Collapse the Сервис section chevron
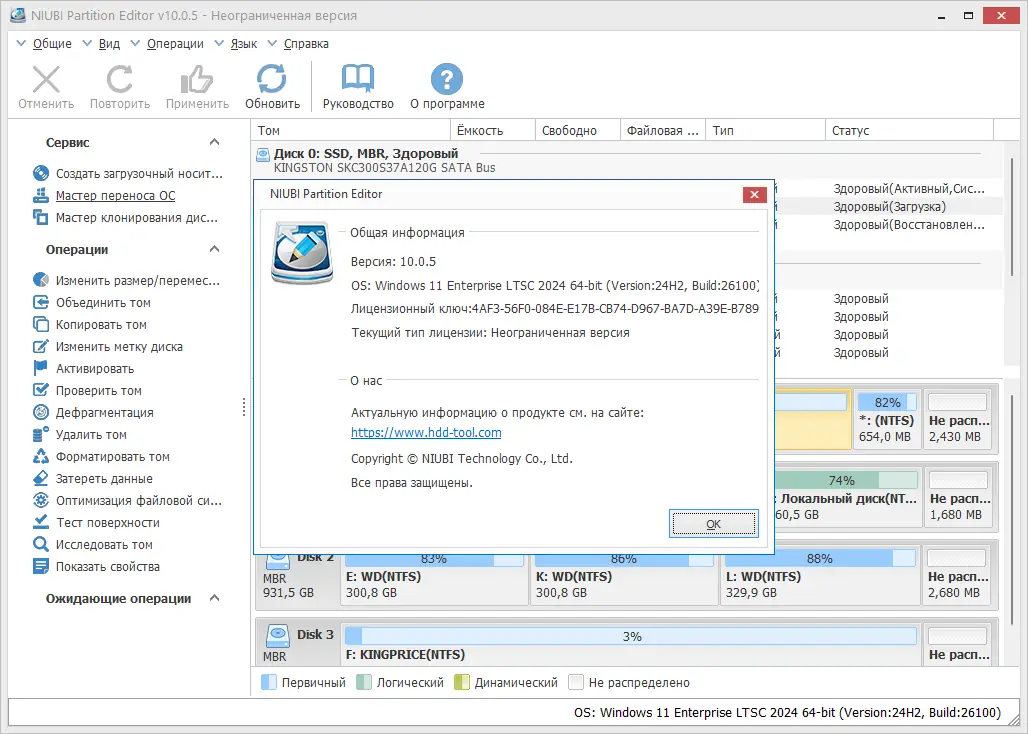The width and height of the screenshot is (1028, 734). [x=214, y=142]
